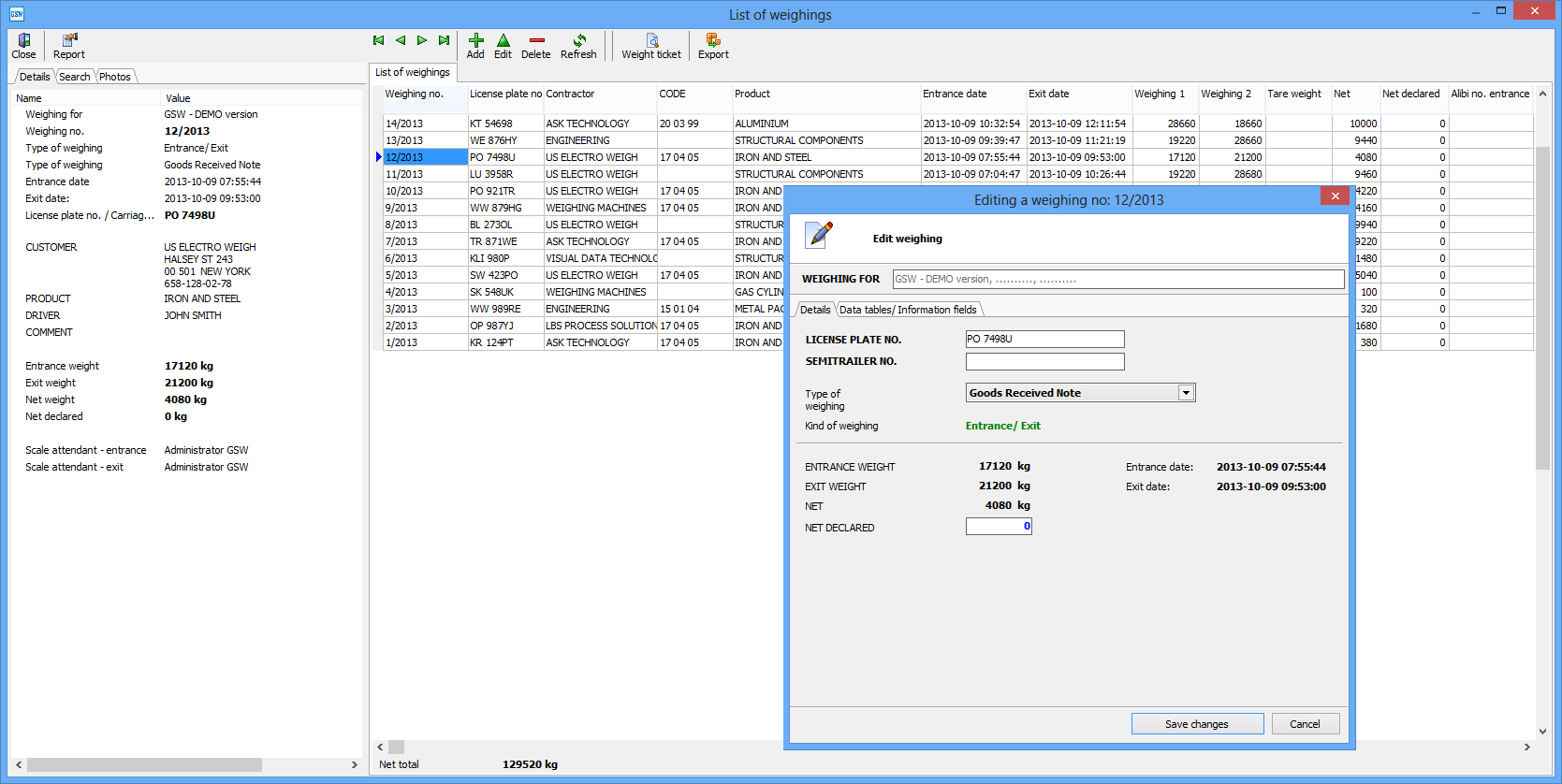The width and height of the screenshot is (1562, 784).
Task: Click the left panel horizontal scrollbar
Action: [144, 764]
